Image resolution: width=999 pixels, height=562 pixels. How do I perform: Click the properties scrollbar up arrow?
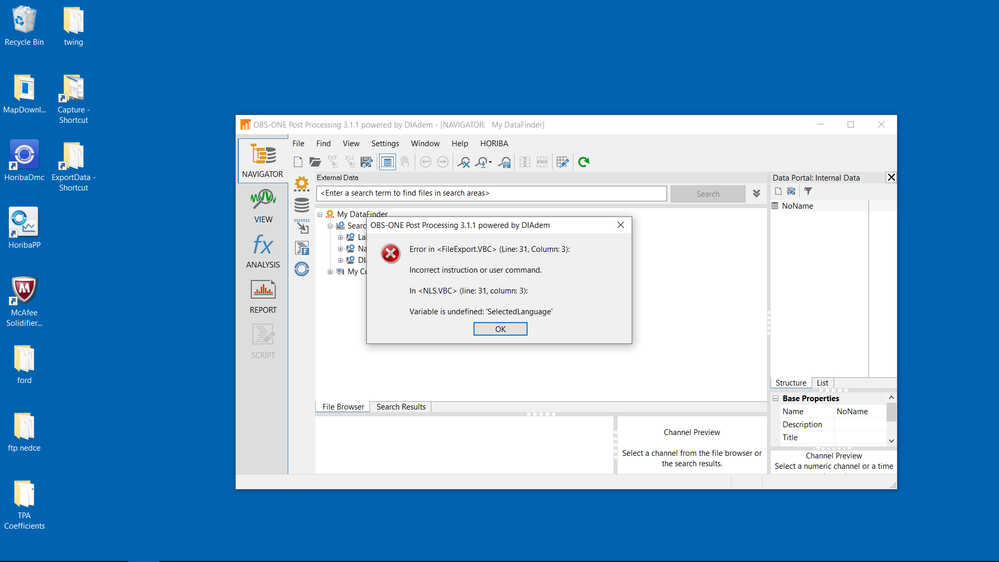pyautogui.click(x=891, y=398)
